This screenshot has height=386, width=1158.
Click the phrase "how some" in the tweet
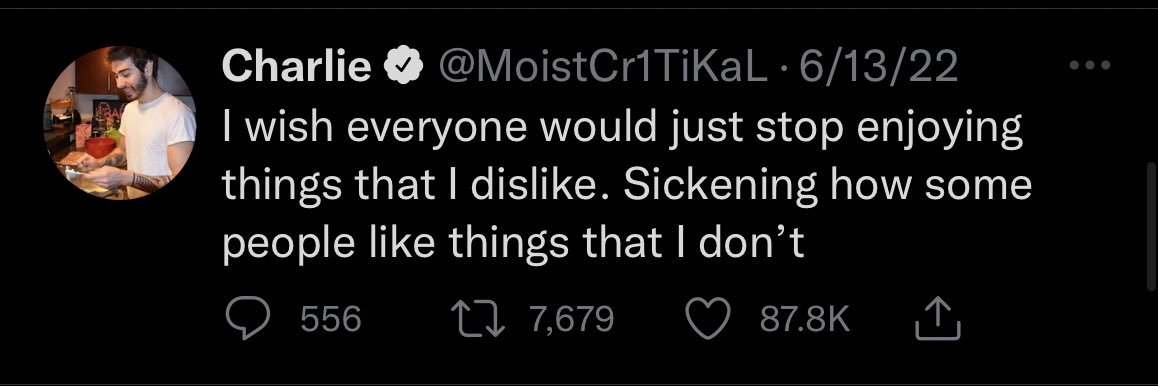931,185
